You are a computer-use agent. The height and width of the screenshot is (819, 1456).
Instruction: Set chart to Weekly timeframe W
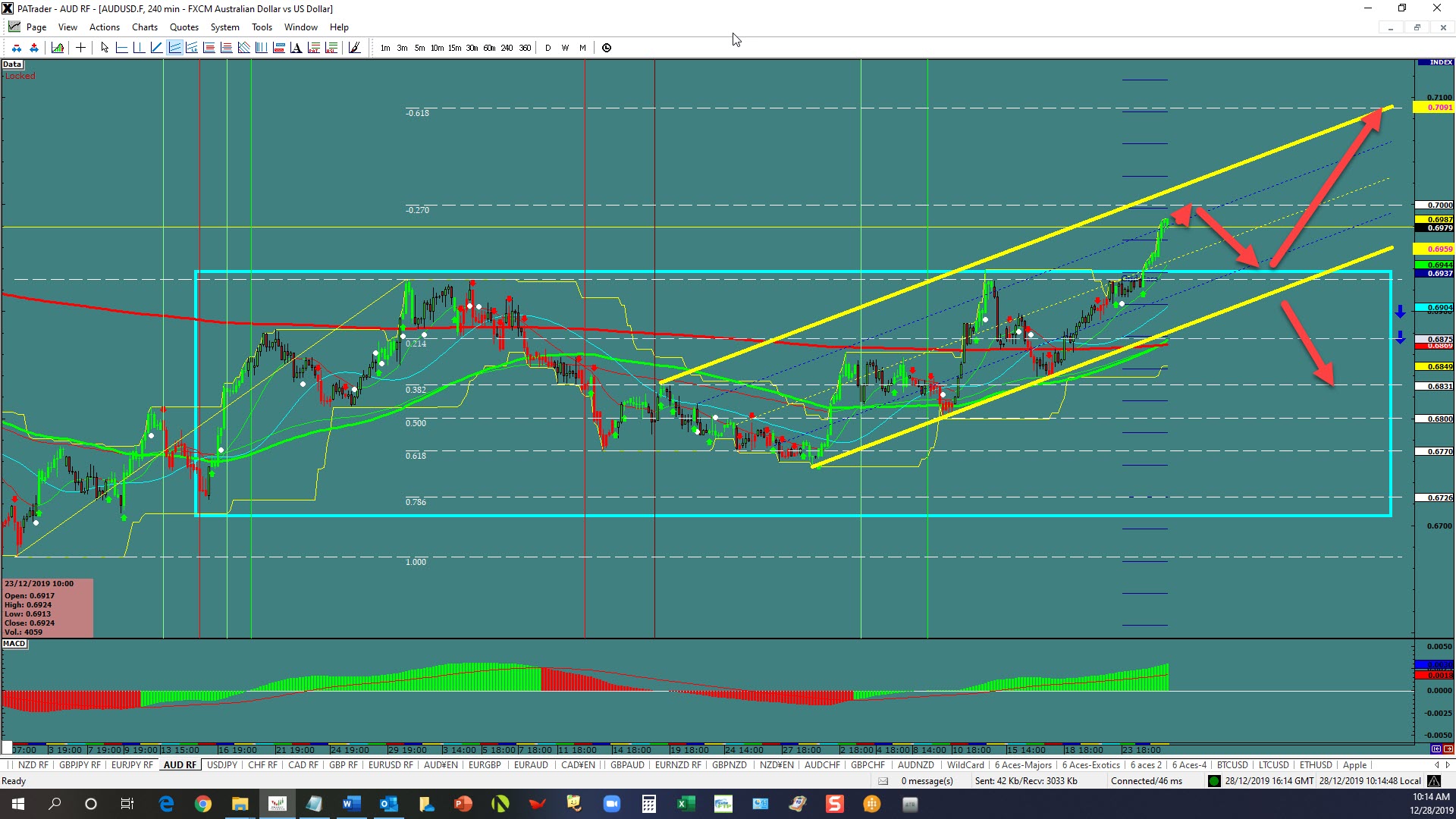click(x=565, y=48)
